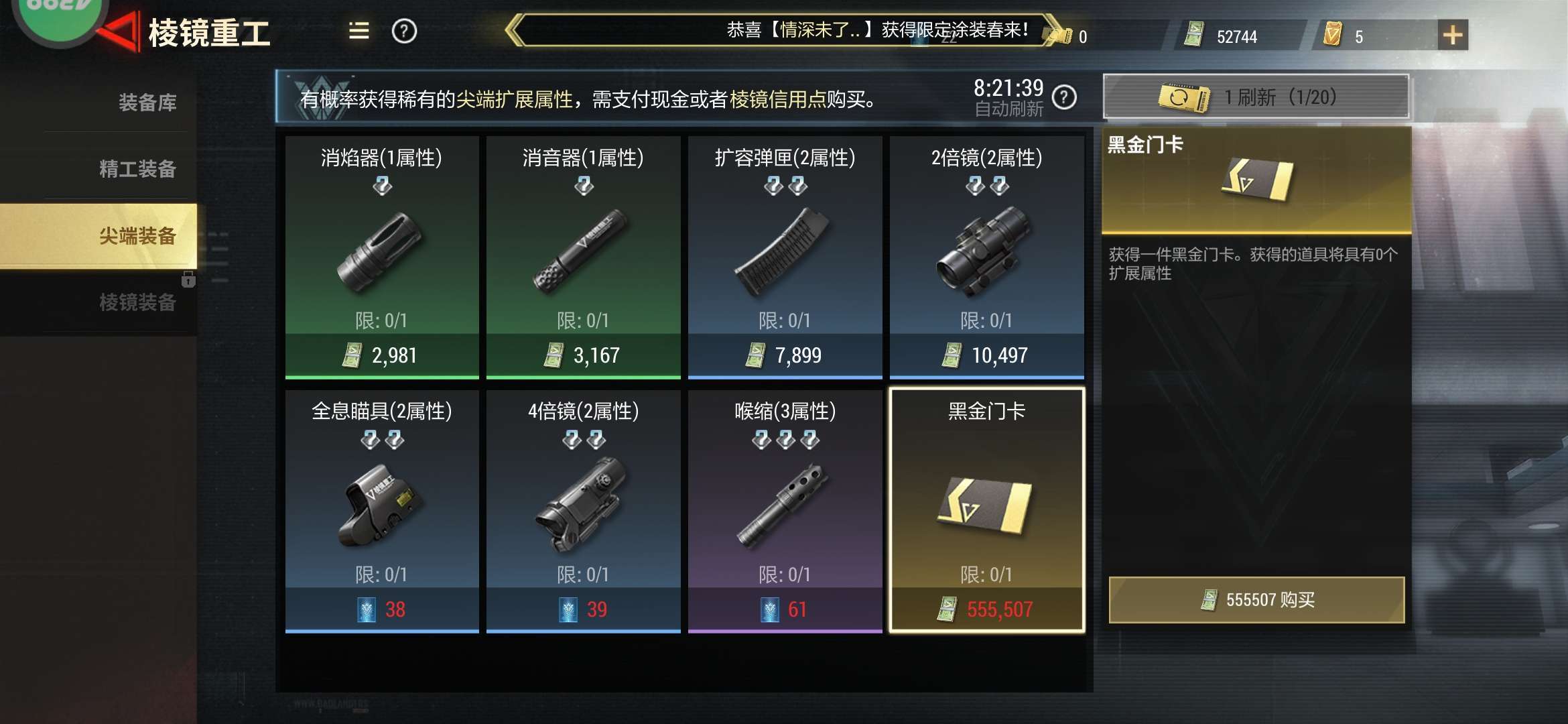
Task: Buy 黑金门卡 with 555507 购买 button
Action: [x=1256, y=599]
